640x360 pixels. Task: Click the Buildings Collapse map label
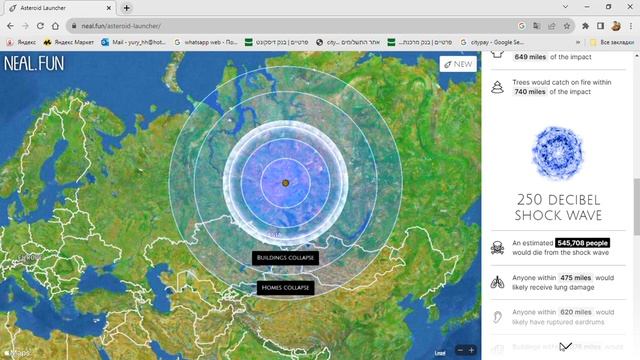point(285,258)
